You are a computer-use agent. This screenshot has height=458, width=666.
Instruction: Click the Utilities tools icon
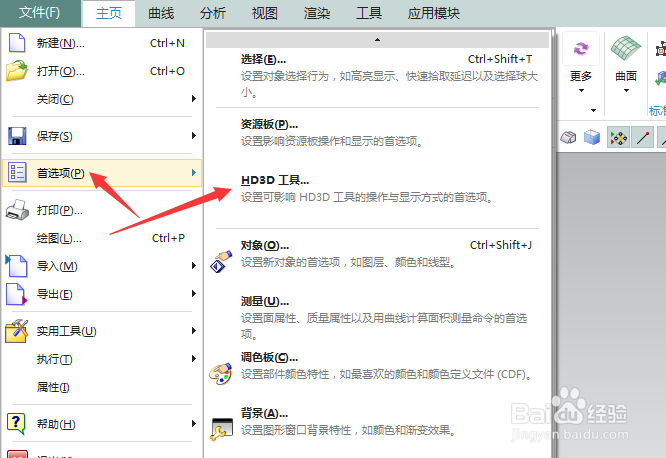17,331
